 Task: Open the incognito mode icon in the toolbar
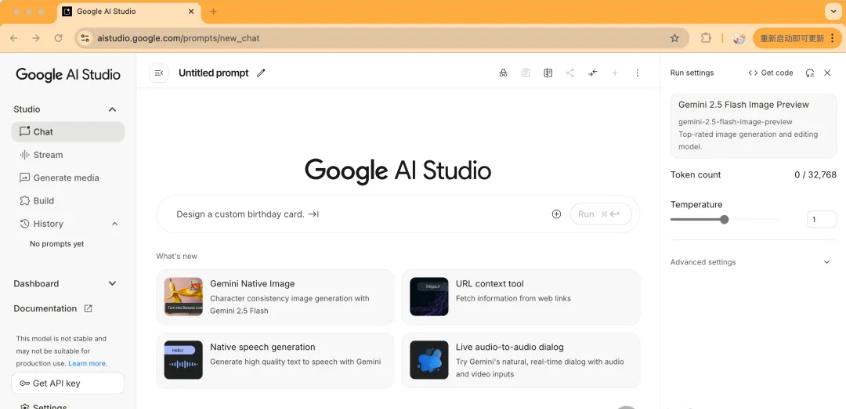pyautogui.click(x=503, y=73)
